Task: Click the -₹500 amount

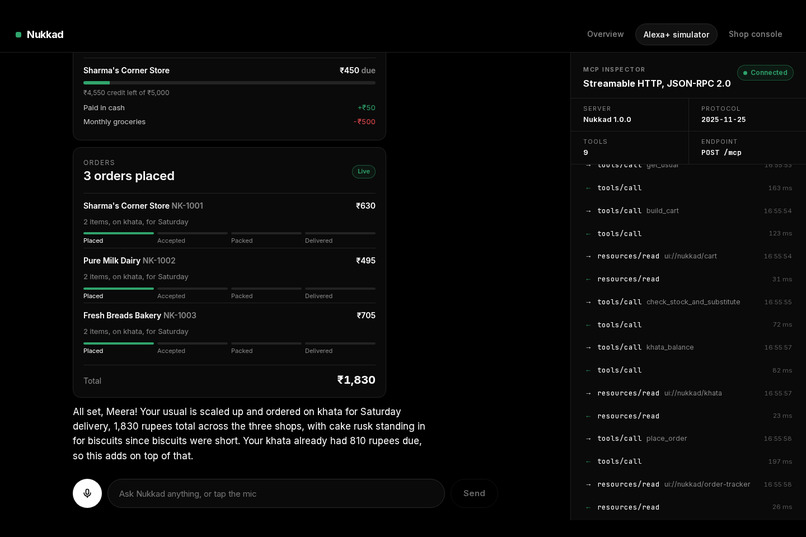Action: [x=364, y=122]
